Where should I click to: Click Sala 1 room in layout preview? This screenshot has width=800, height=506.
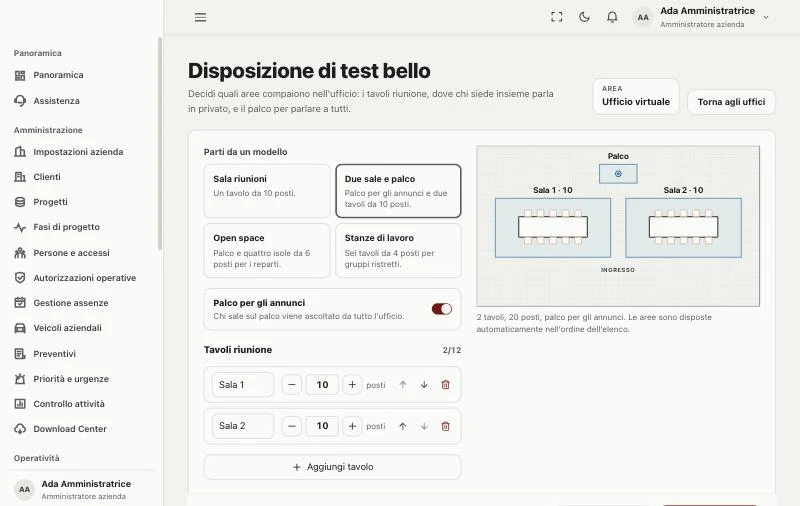(553, 227)
